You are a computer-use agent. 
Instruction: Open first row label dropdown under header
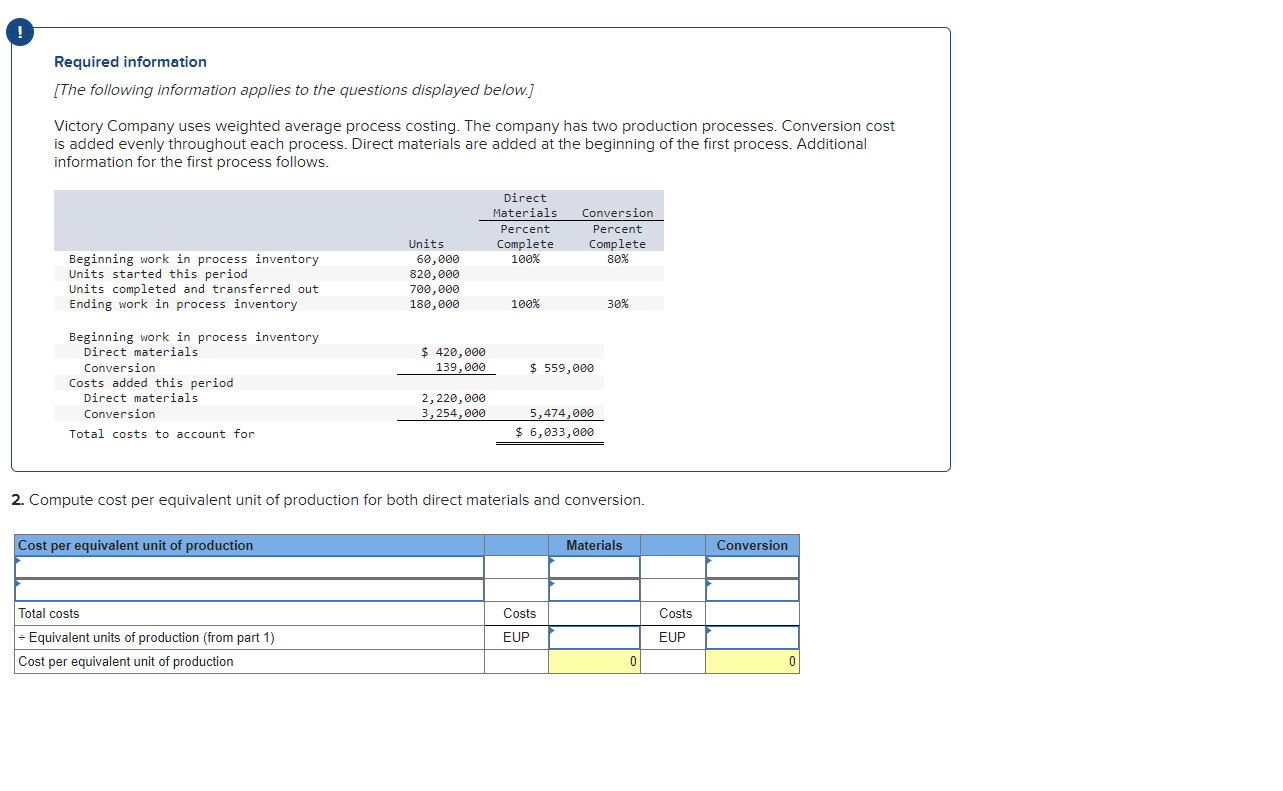tap(249, 567)
